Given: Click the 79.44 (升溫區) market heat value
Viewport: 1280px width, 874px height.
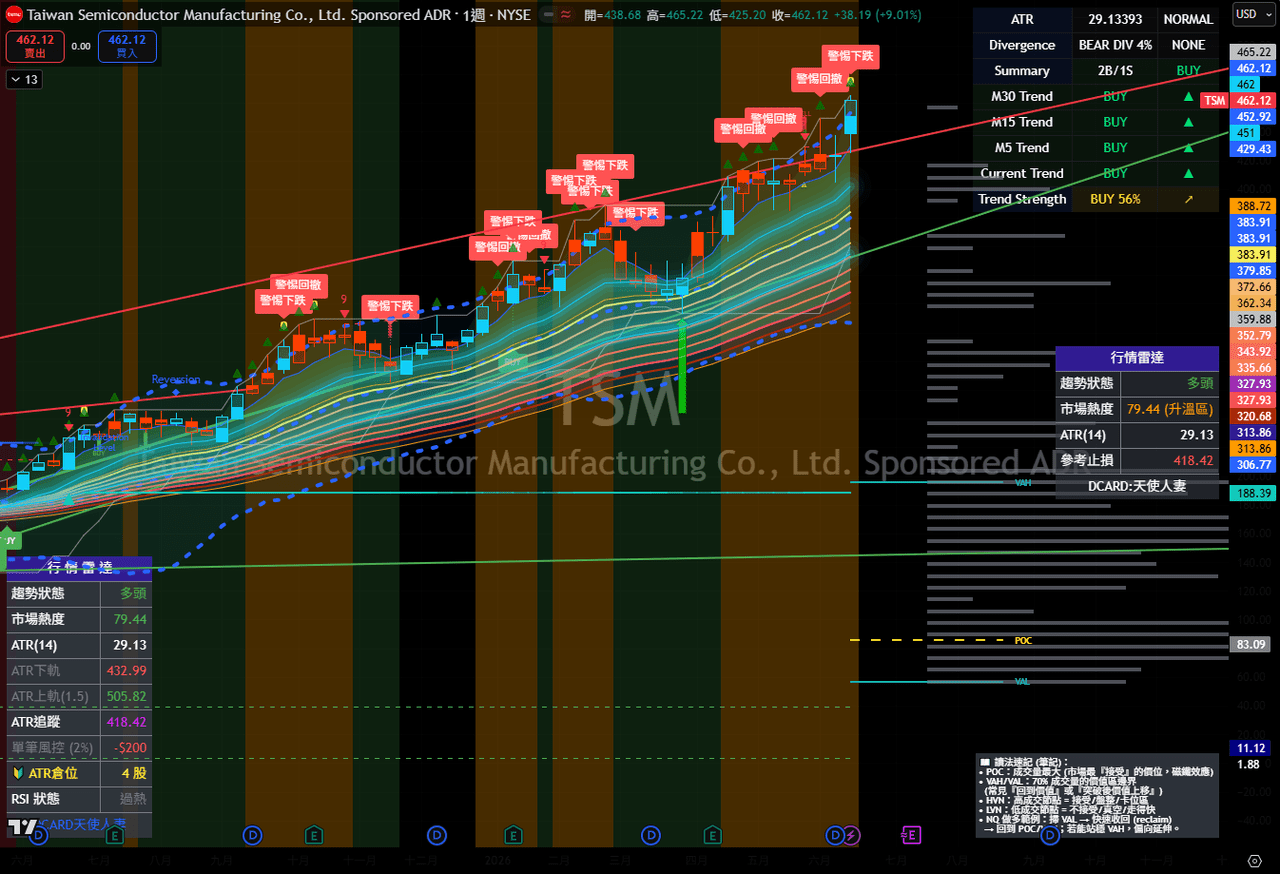Looking at the screenshot, I should [1170, 409].
